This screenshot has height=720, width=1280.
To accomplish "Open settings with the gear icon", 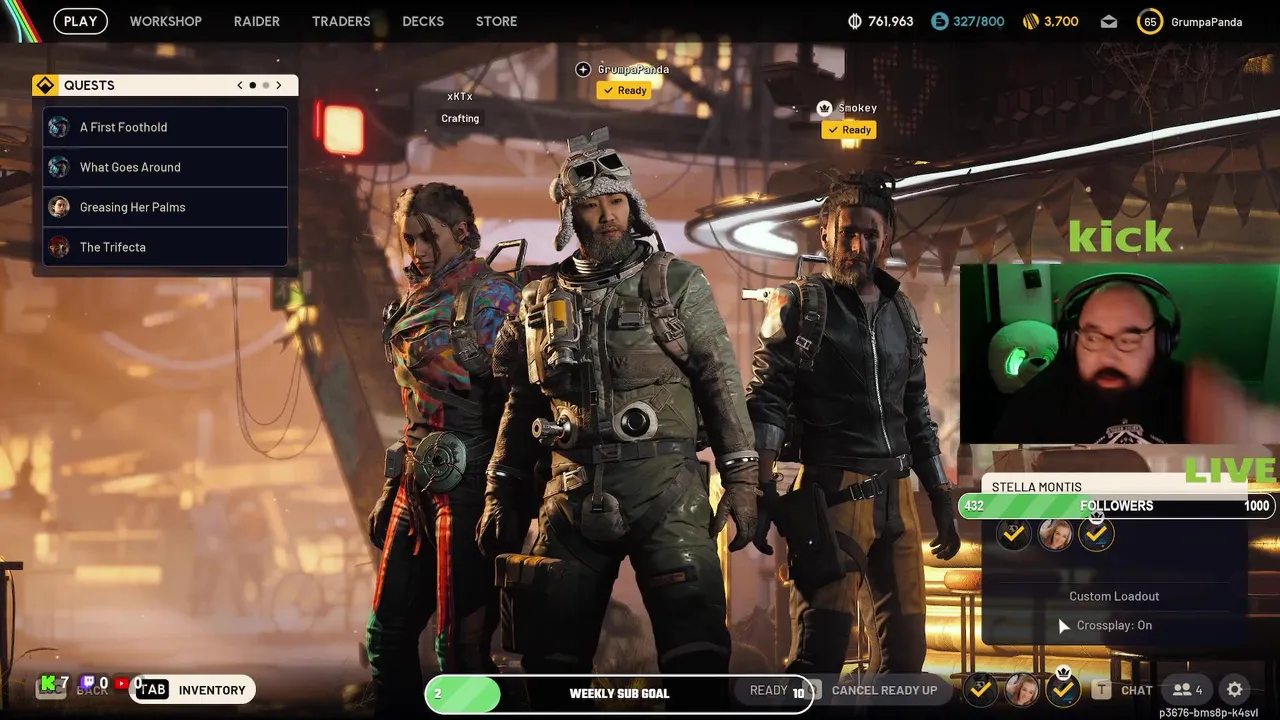I will (1235, 690).
